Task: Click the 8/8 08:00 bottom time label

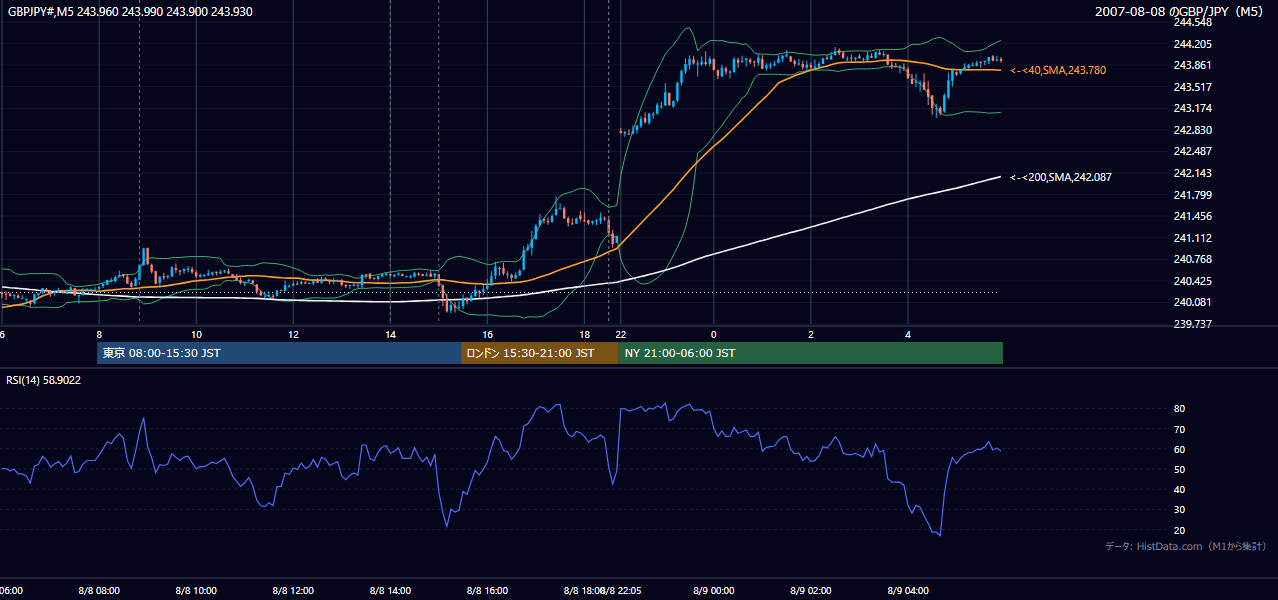Action: click(x=99, y=590)
